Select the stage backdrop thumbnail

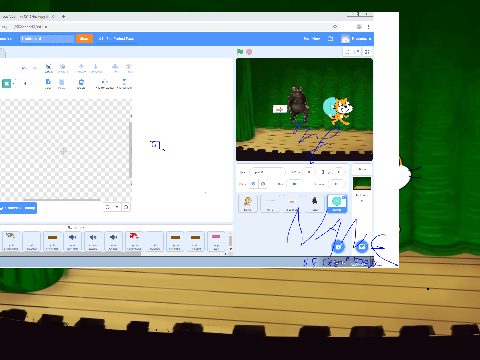[x=362, y=183]
